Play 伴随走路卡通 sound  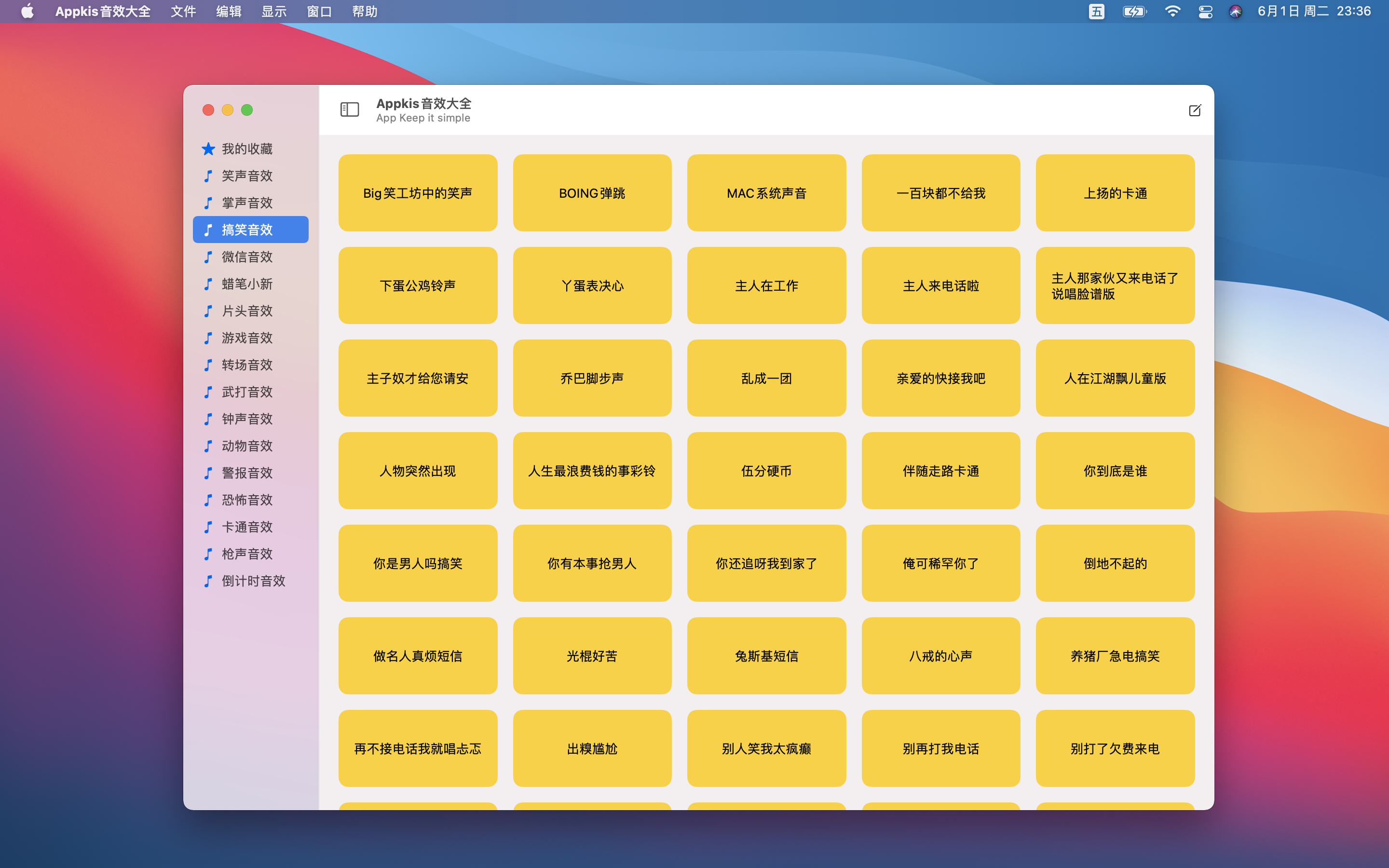click(941, 471)
